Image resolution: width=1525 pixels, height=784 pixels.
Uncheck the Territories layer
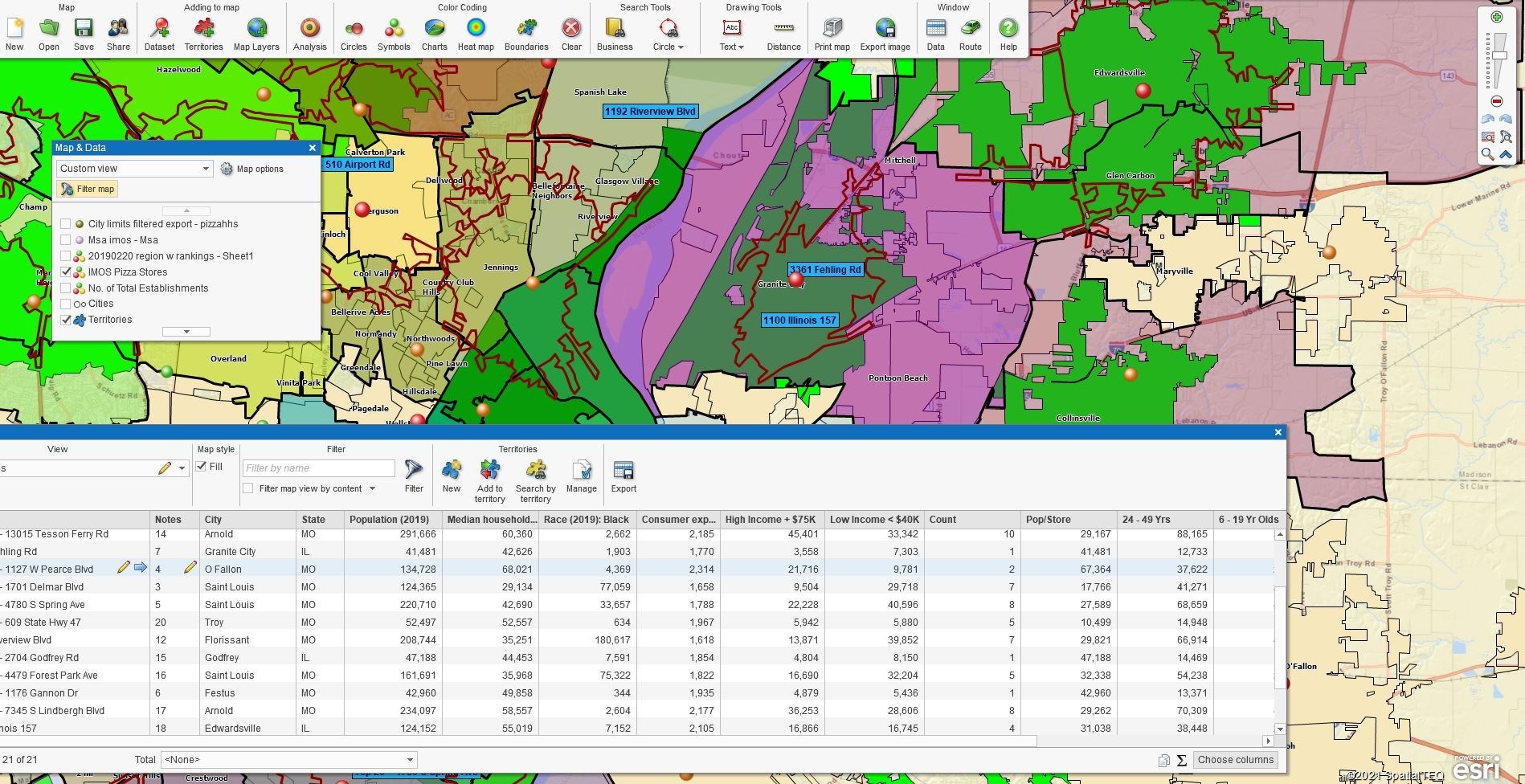(x=66, y=320)
